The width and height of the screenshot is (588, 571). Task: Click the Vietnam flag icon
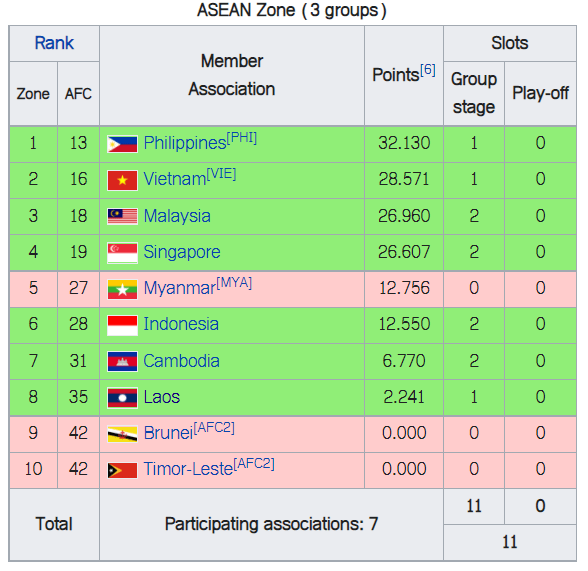point(122,180)
